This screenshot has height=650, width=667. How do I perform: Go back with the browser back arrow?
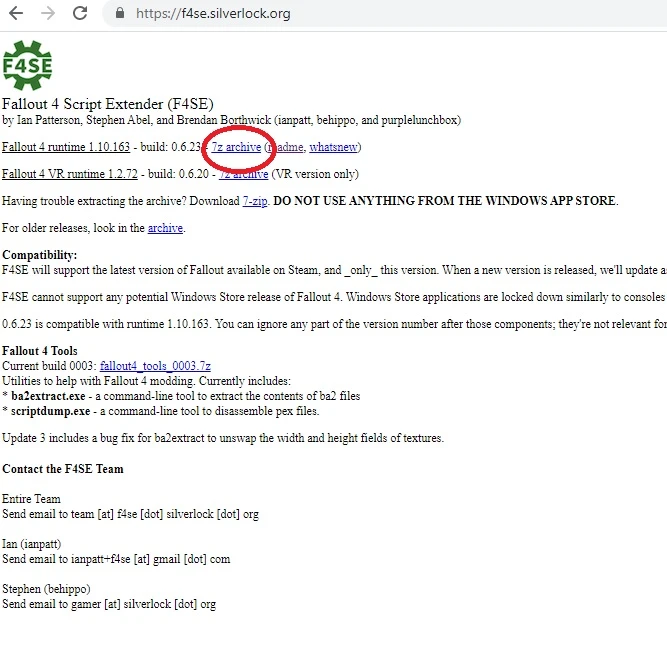[x=16, y=13]
